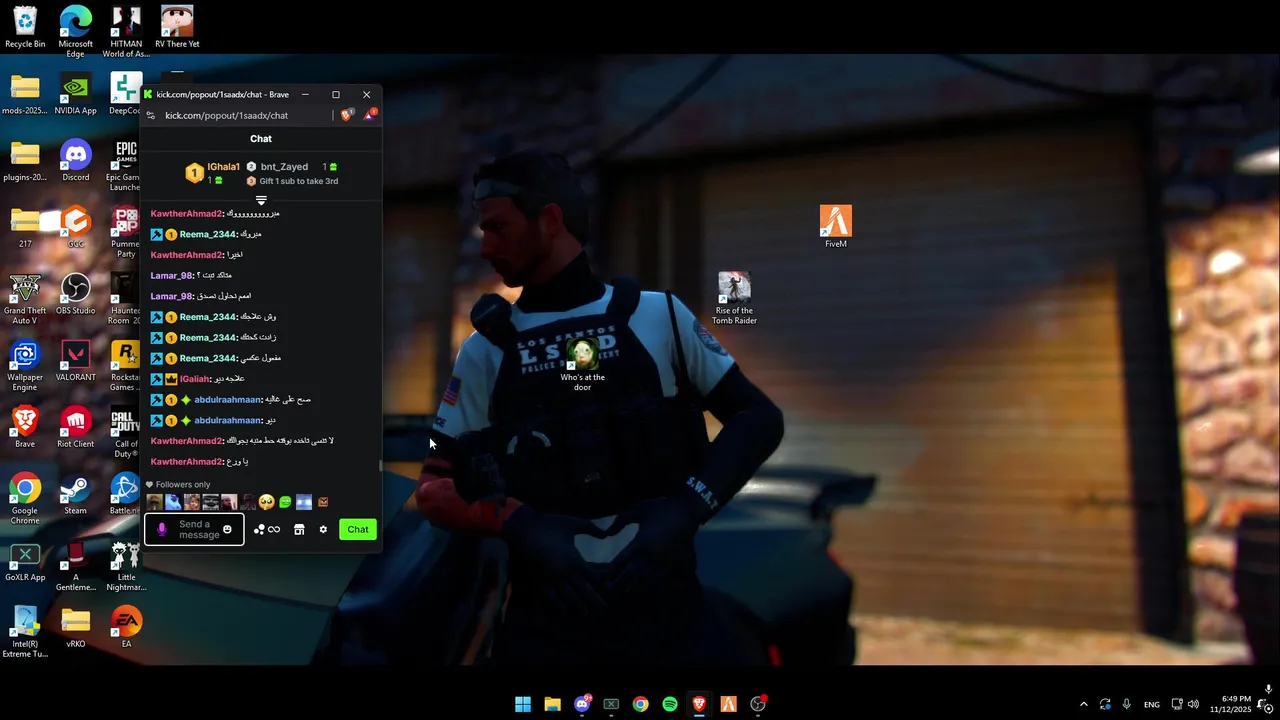Open OBS Studio desktop icon
The image size is (1280, 720).
coord(76,293)
